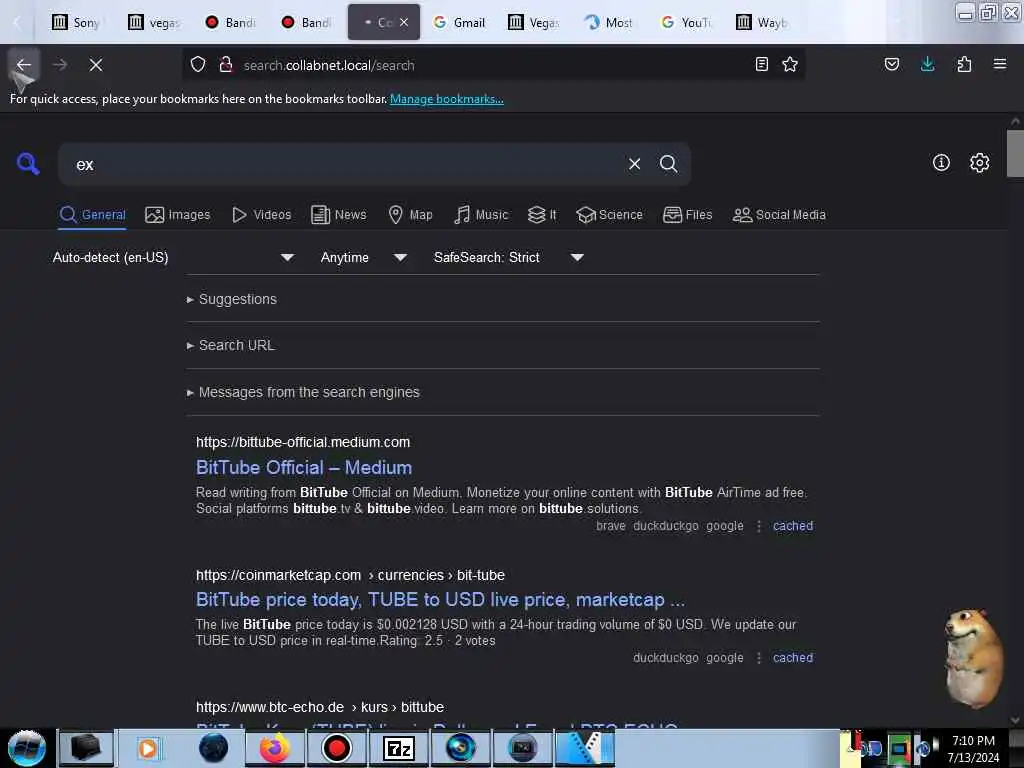This screenshot has width=1024, height=768.
Task: Go back with the browser back arrow
Action: (x=24, y=65)
